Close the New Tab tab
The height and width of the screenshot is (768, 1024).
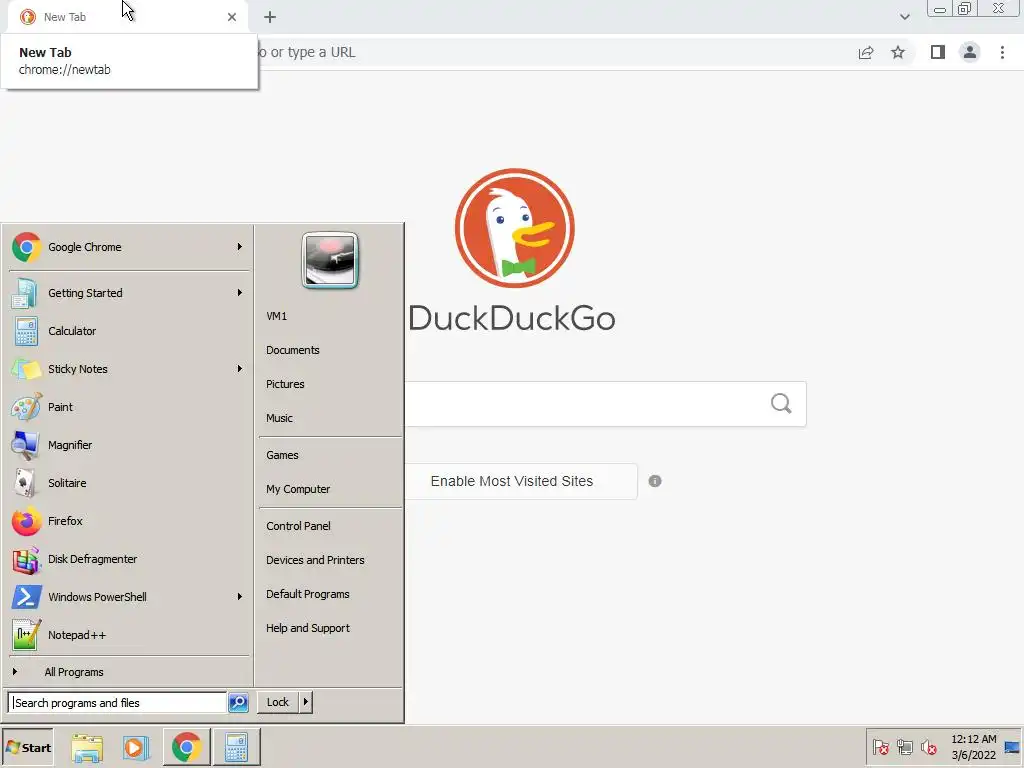coord(232,17)
